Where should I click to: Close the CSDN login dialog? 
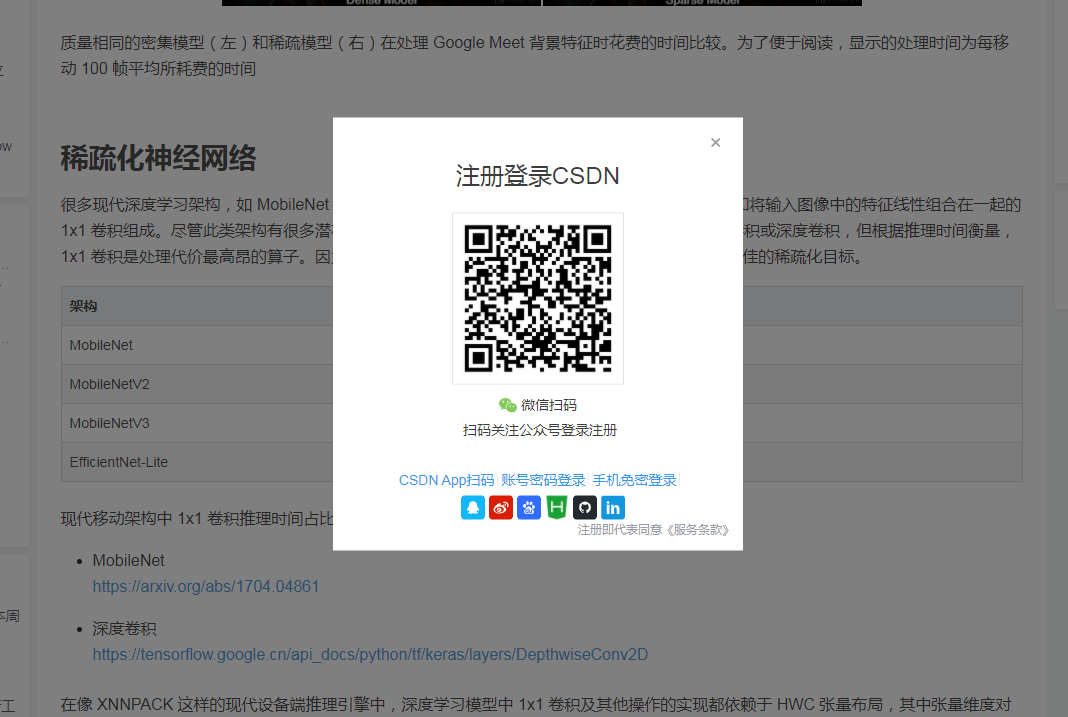point(715,142)
